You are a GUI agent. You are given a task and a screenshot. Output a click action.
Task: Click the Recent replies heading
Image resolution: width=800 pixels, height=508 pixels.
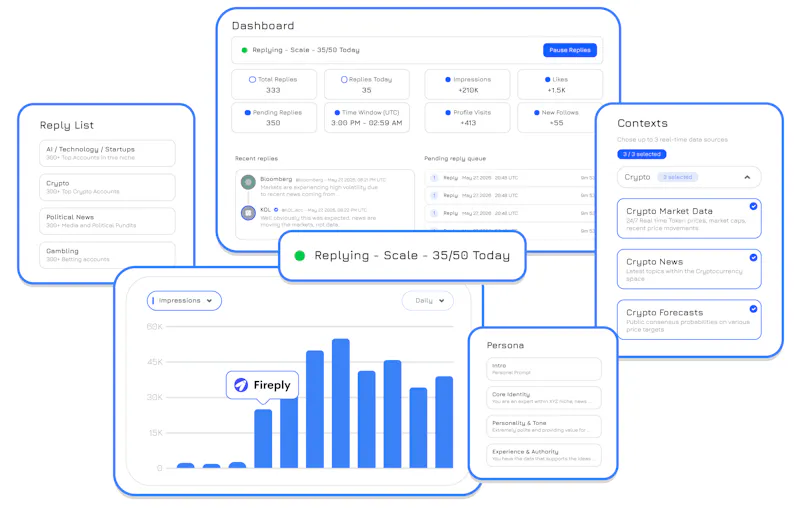pos(257,159)
